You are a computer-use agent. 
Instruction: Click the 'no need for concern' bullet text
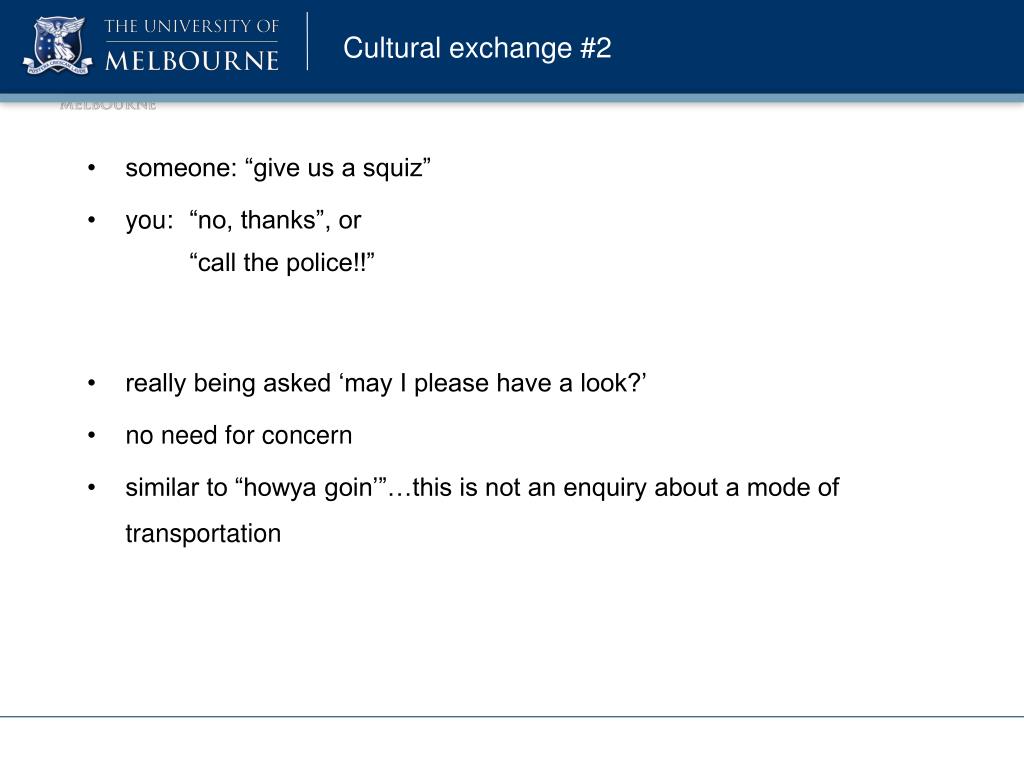[x=239, y=435]
